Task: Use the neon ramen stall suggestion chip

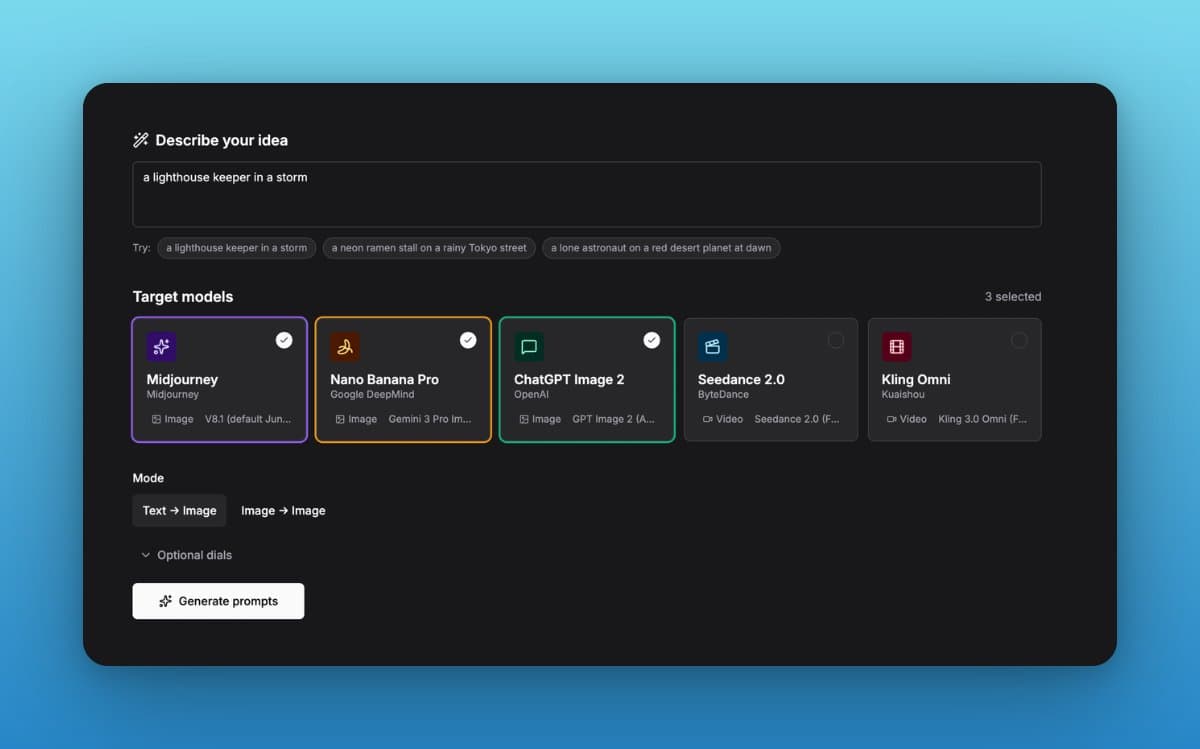Action: click(429, 248)
